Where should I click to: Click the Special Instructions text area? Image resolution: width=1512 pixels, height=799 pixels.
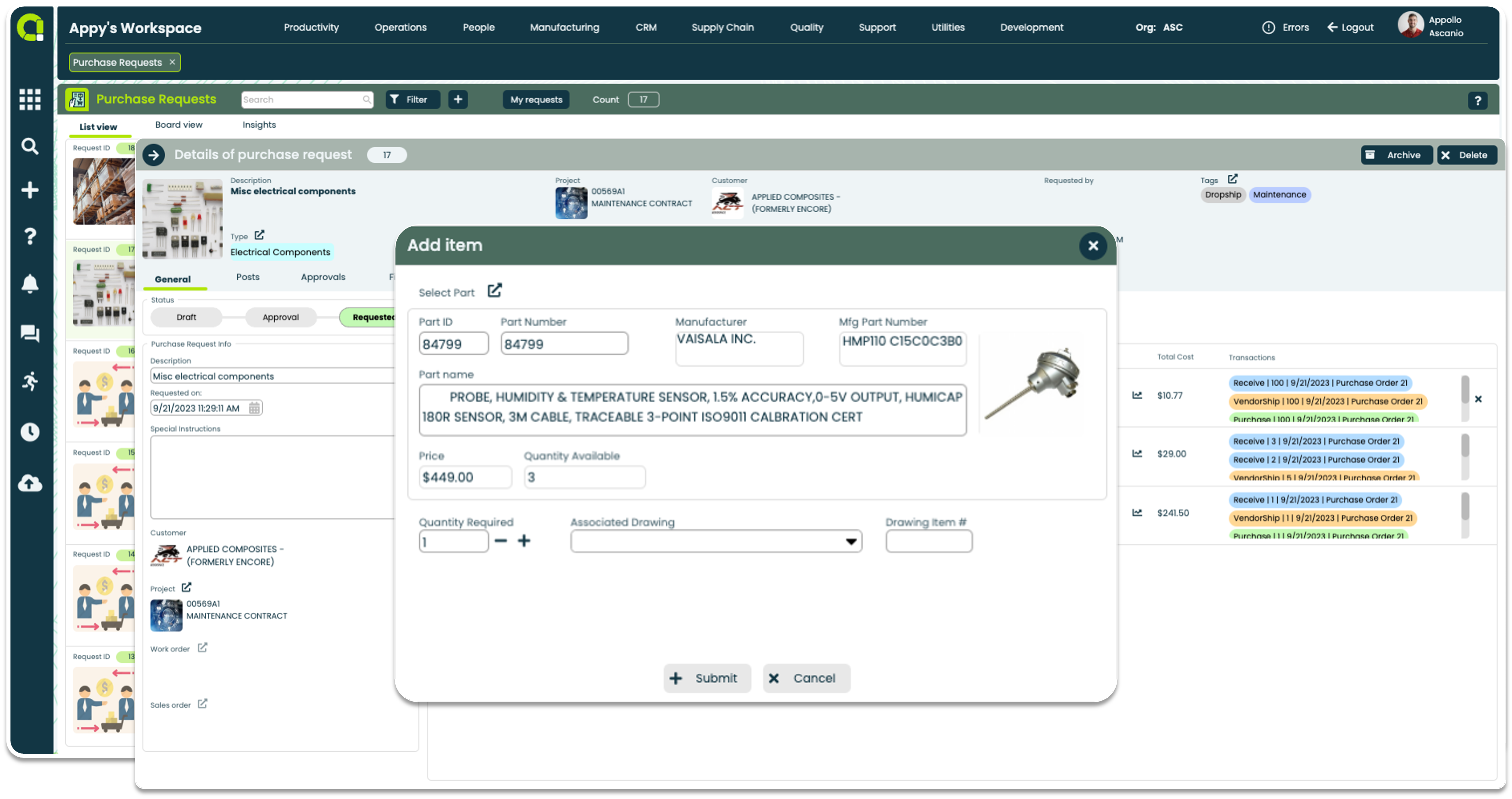coord(273,477)
